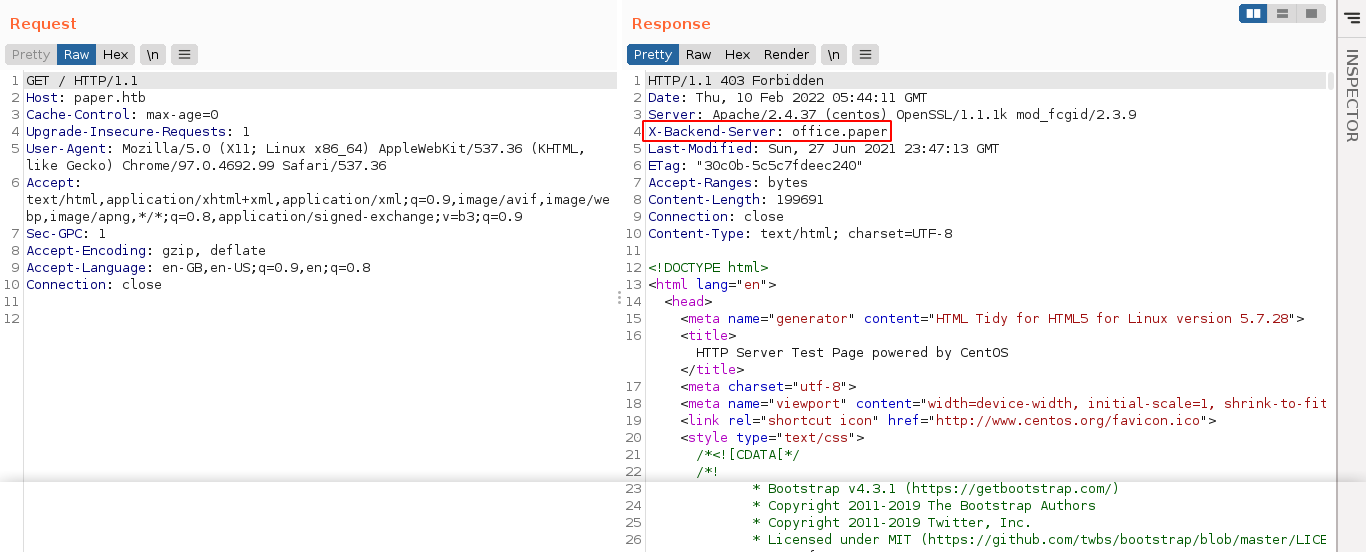This screenshot has height=552, width=1366.
Task: Toggle non-printable characters in Response
Action: point(833,55)
